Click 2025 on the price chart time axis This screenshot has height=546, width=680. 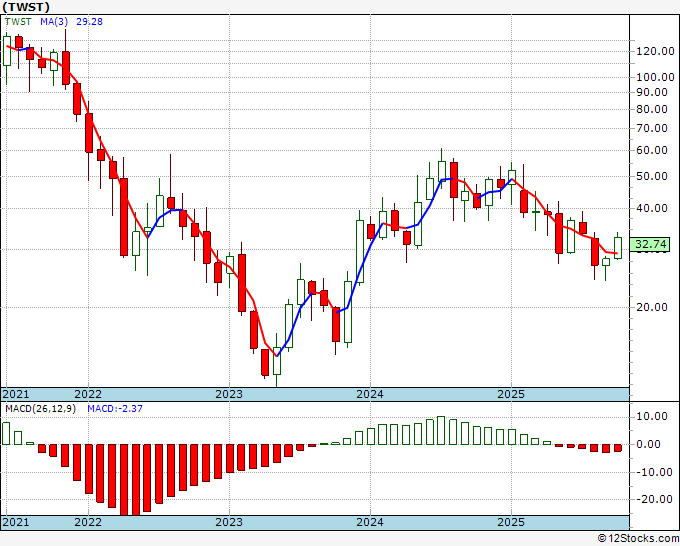point(511,394)
